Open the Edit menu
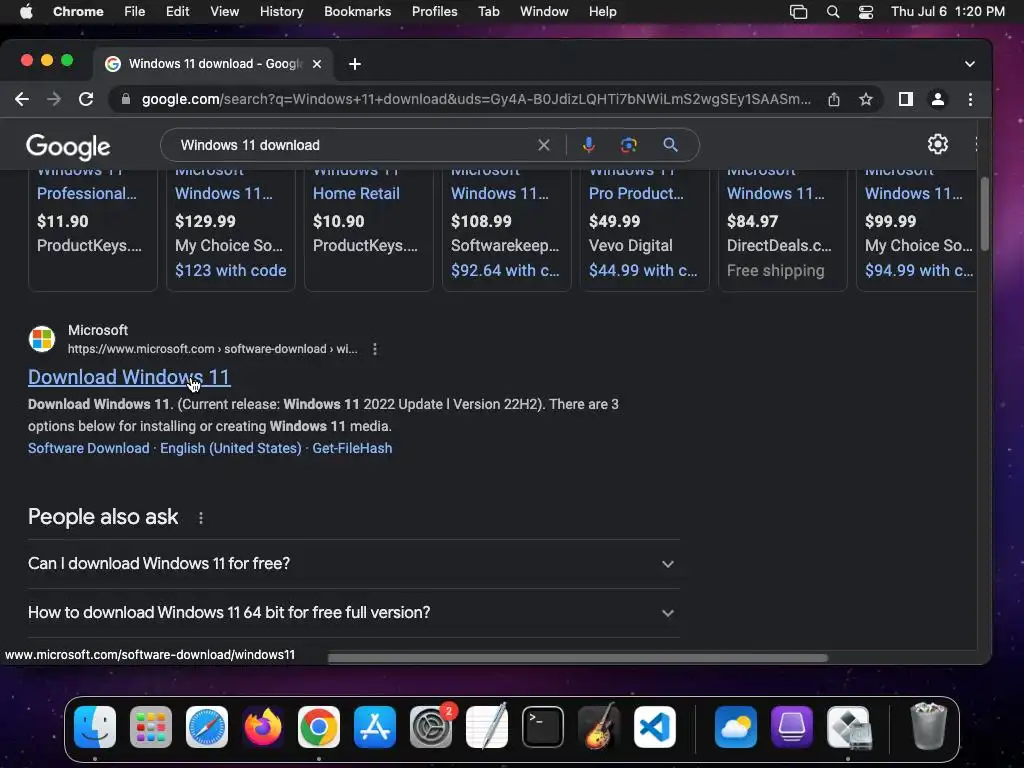This screenshot has width=1024, height=768. tap(177, 12)
